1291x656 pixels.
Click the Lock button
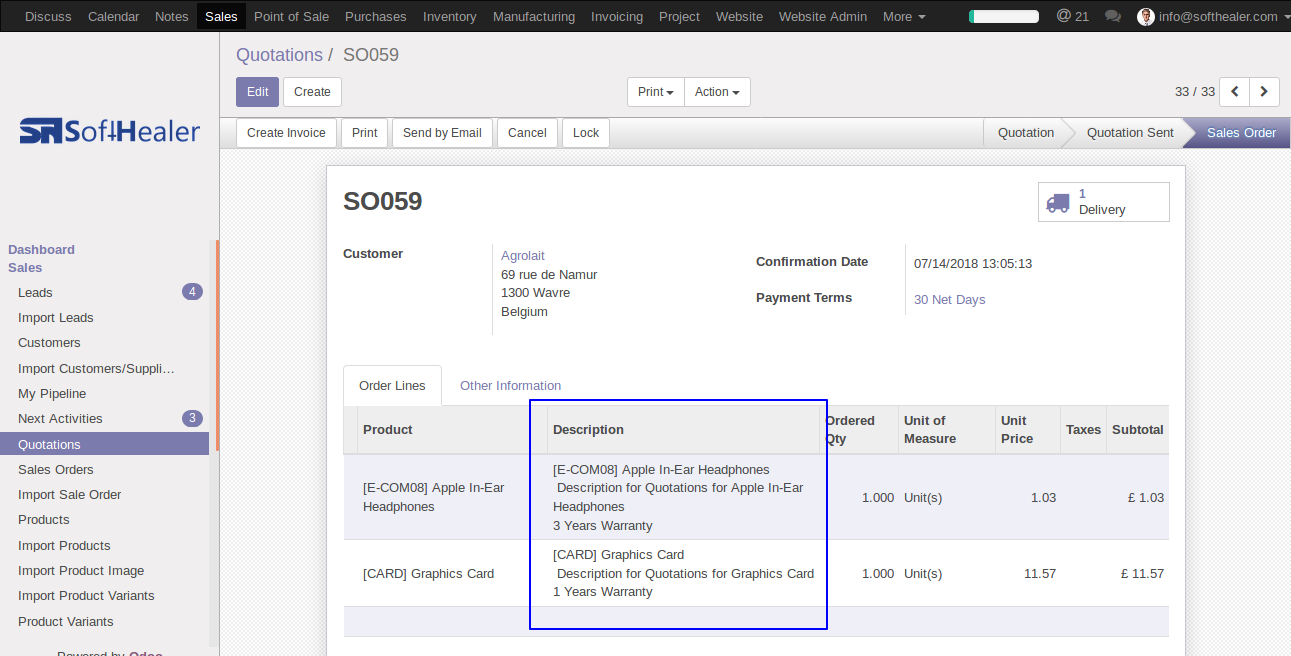586,133
